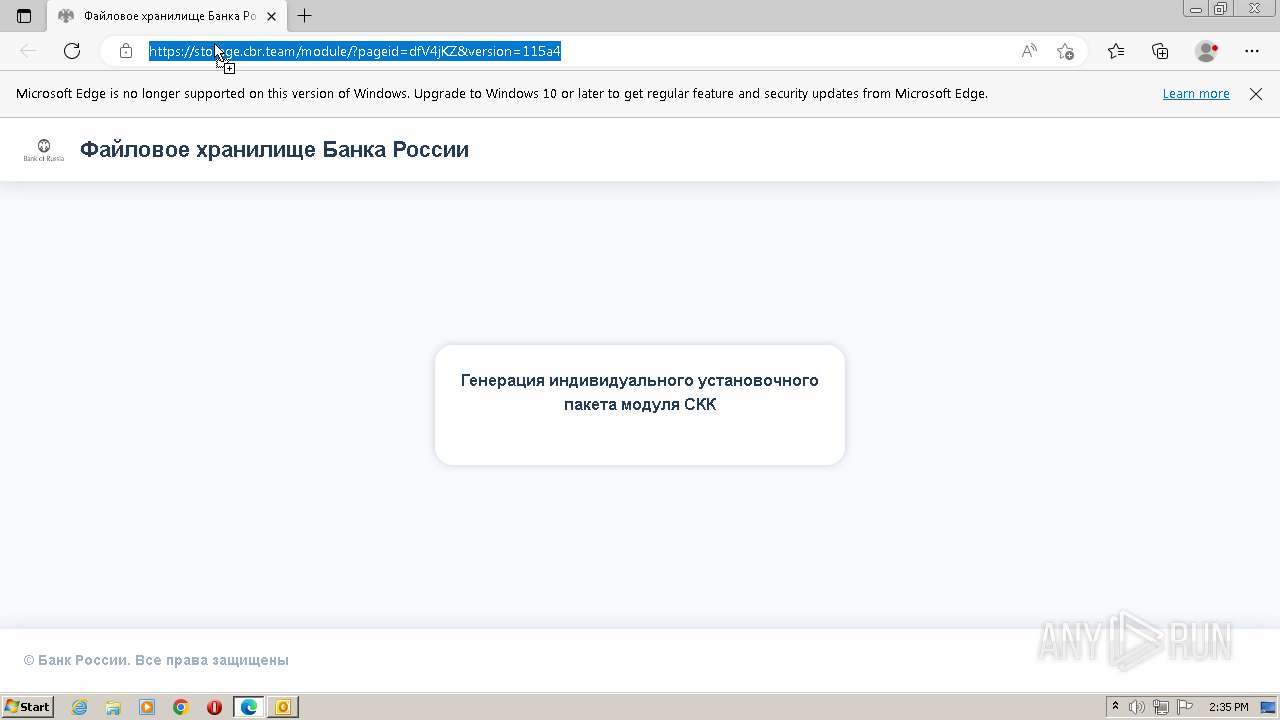This screenshot has height=720, width=1280.
Task: Follow the Learn more link
Action: (x=1196, y=93)
